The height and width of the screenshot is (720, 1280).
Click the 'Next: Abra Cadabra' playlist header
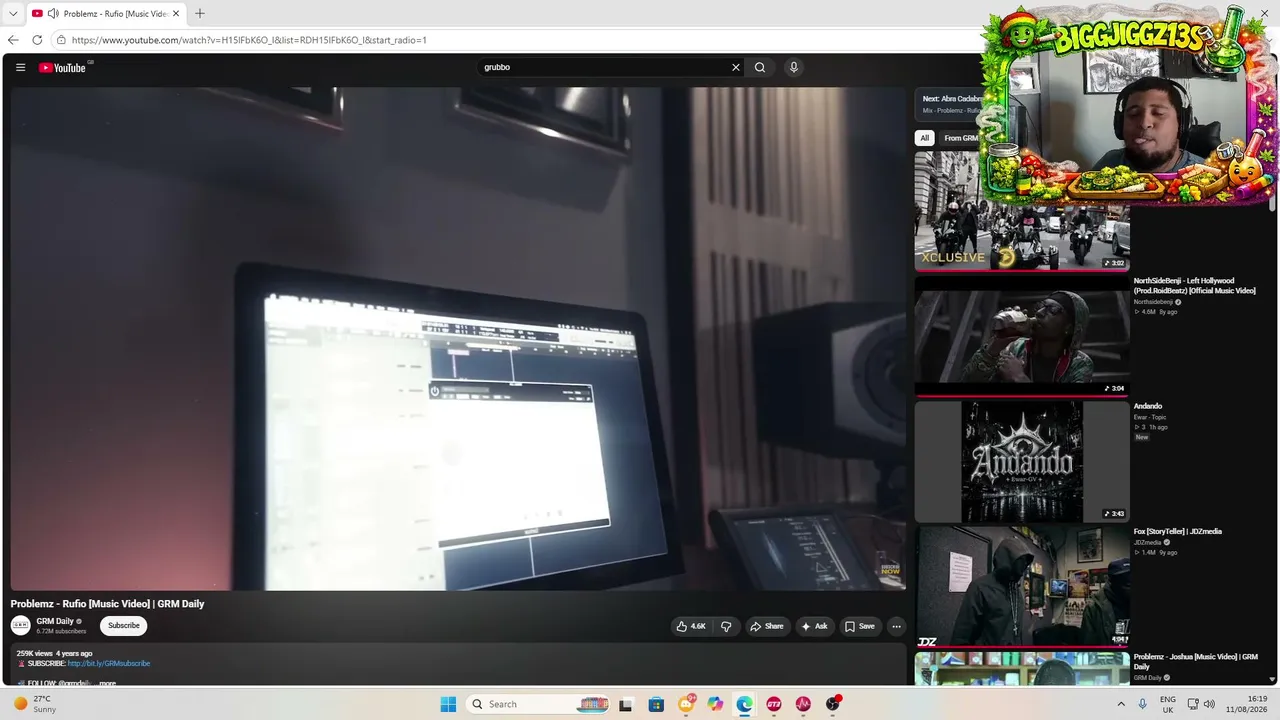pyautogui.click(x=952, y=99)
